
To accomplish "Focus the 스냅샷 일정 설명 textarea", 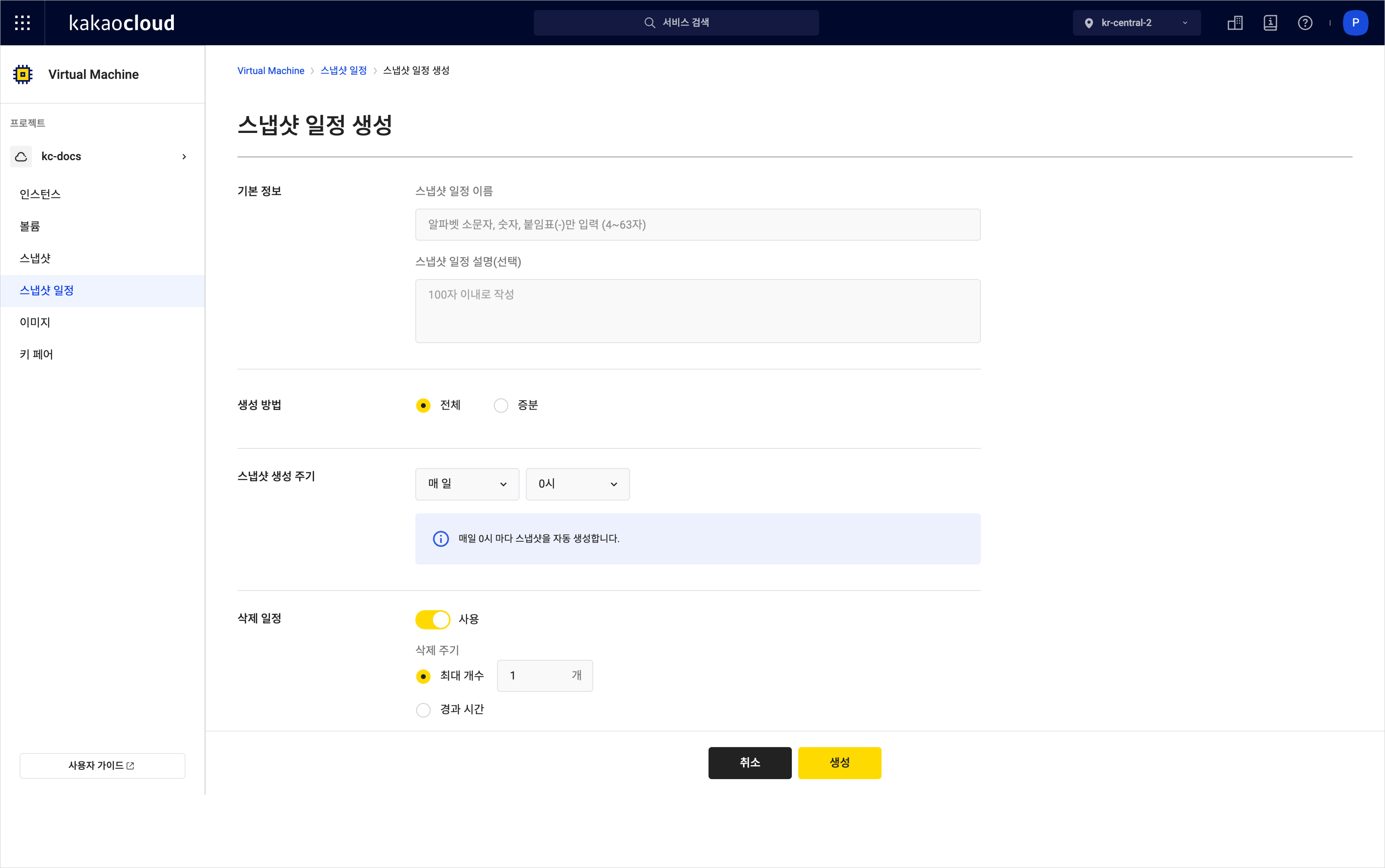I will pyautogui.click(x=698, y=311).
